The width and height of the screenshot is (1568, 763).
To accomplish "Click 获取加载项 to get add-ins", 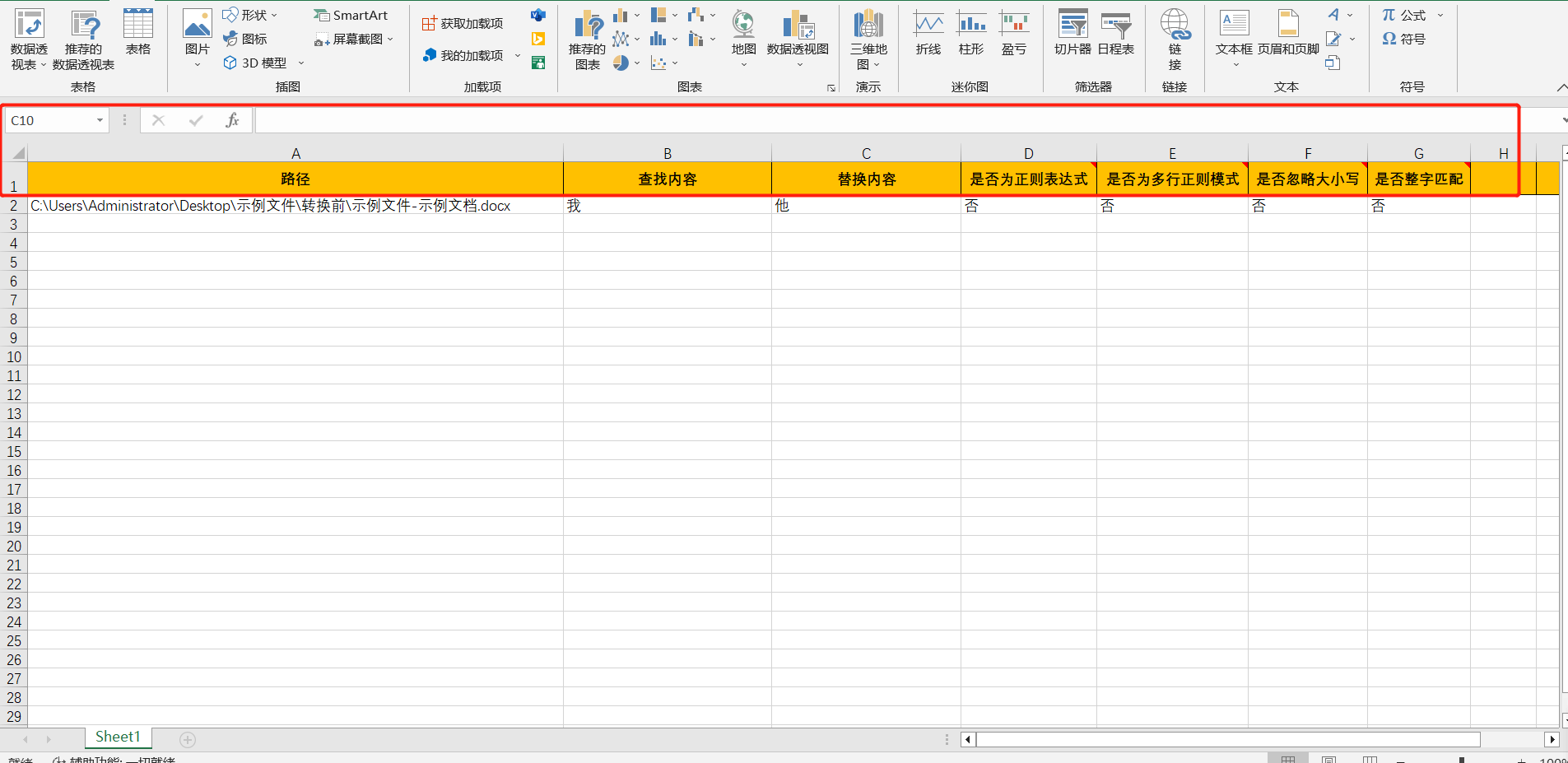I will (x=462, y=22).
